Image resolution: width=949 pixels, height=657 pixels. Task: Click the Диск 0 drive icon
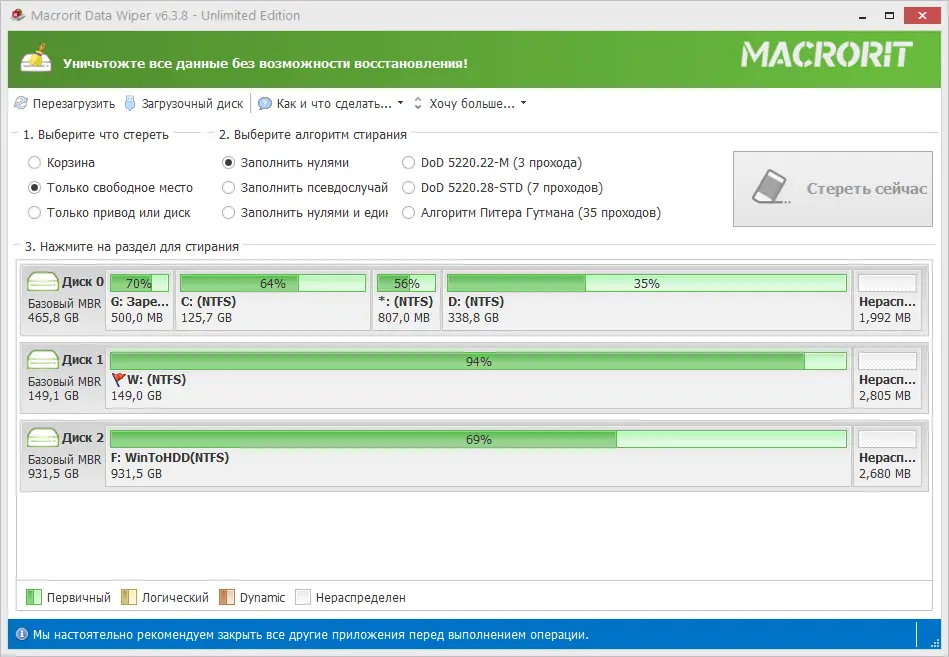[x=42, y=281]
